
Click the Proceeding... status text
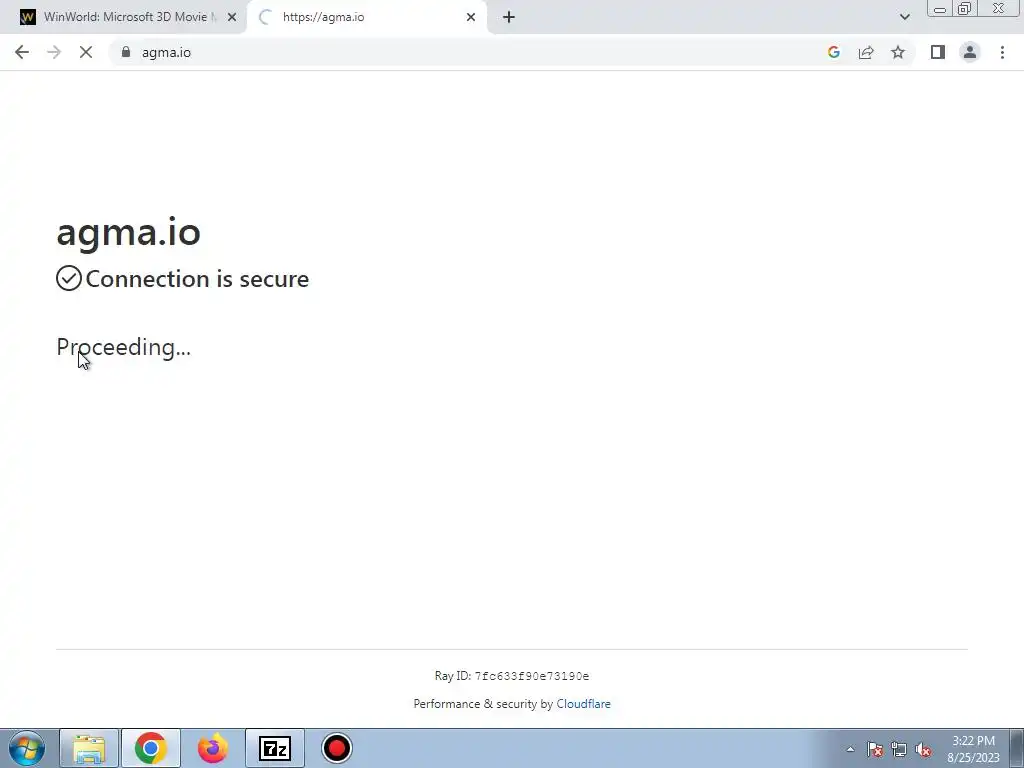123,347
